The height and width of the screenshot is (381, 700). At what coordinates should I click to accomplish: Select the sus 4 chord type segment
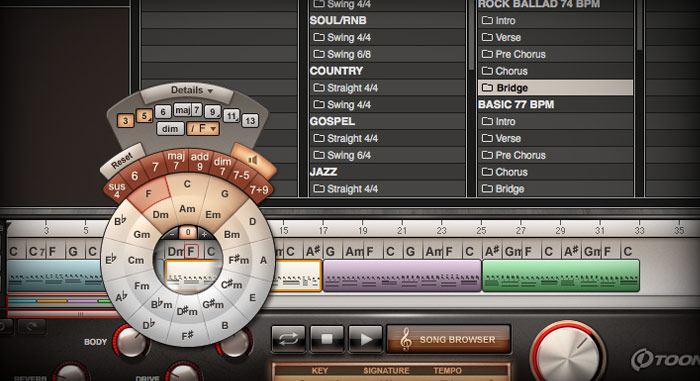point(117,190)
